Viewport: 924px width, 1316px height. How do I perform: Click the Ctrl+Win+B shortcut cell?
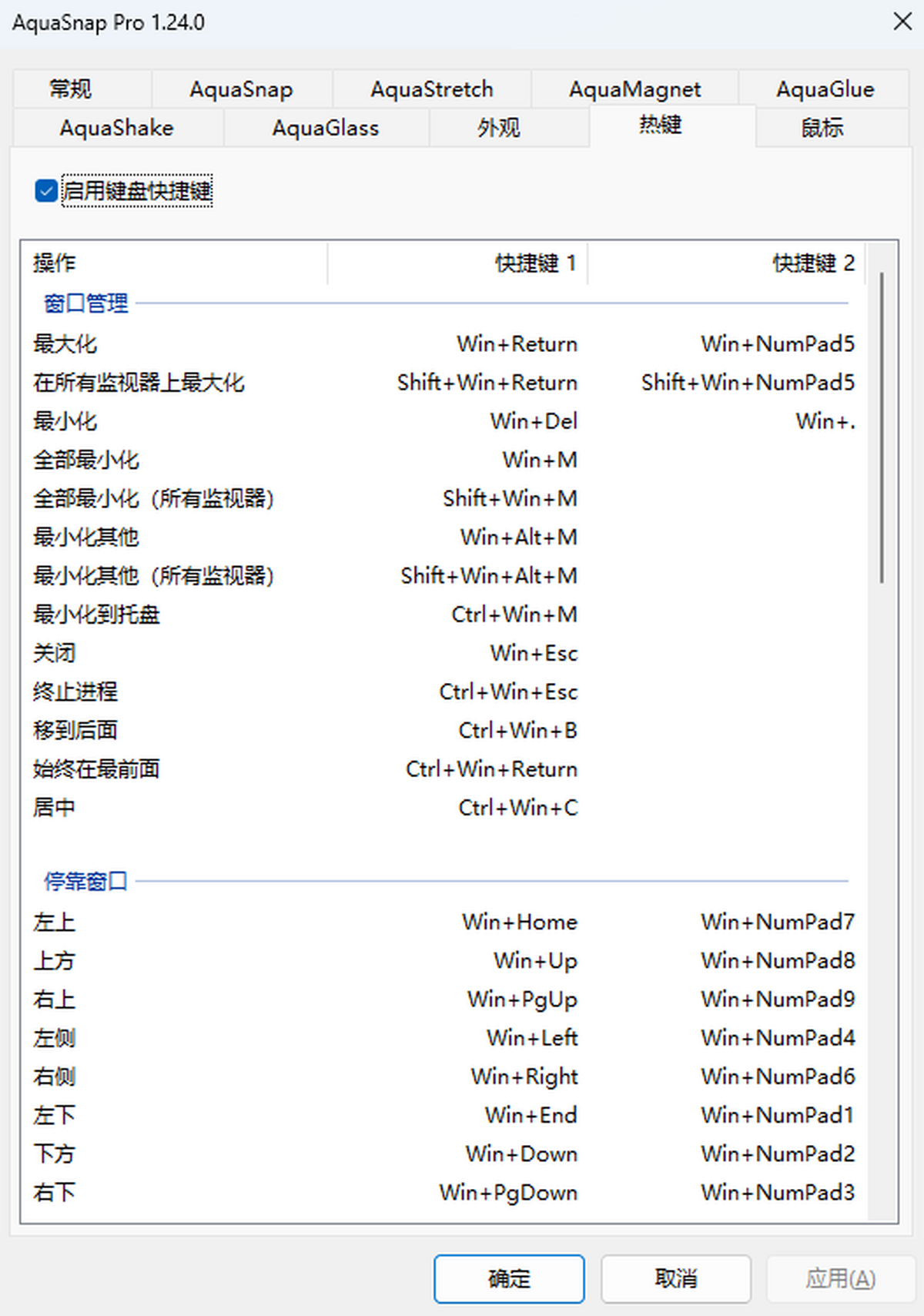pyautogui.click(x=518, y=730)
